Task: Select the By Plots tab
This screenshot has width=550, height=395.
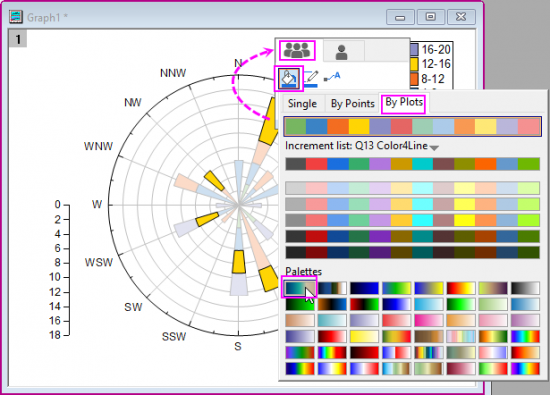Action: (404, 103)
